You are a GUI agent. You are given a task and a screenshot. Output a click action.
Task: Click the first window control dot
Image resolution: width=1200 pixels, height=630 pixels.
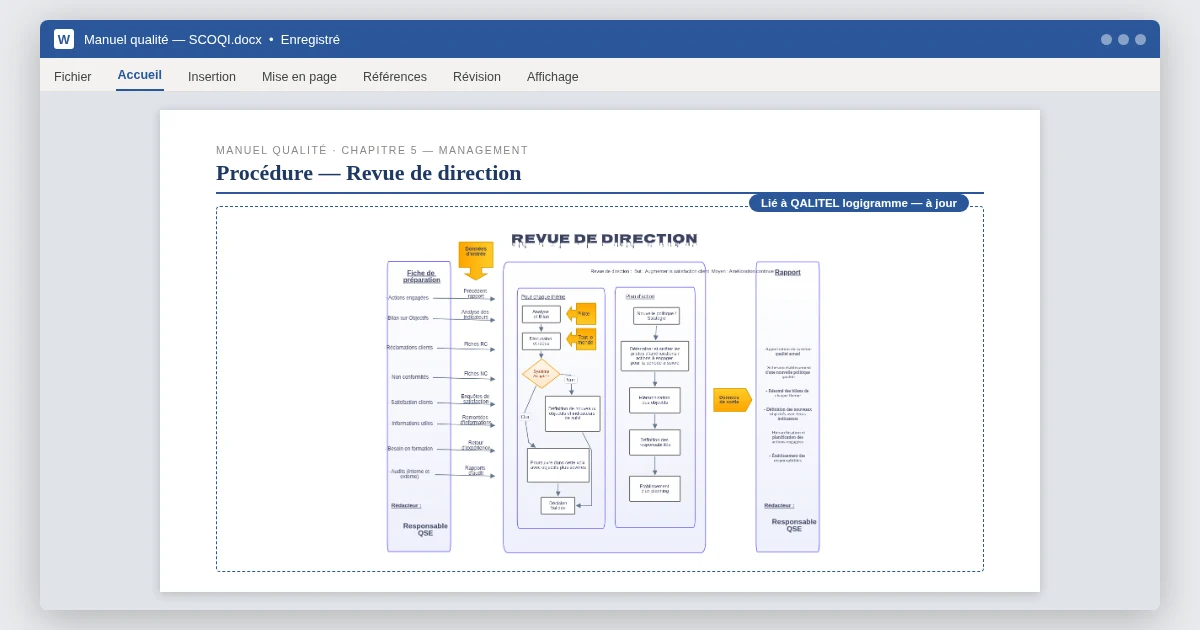[x=1106, y=39]
